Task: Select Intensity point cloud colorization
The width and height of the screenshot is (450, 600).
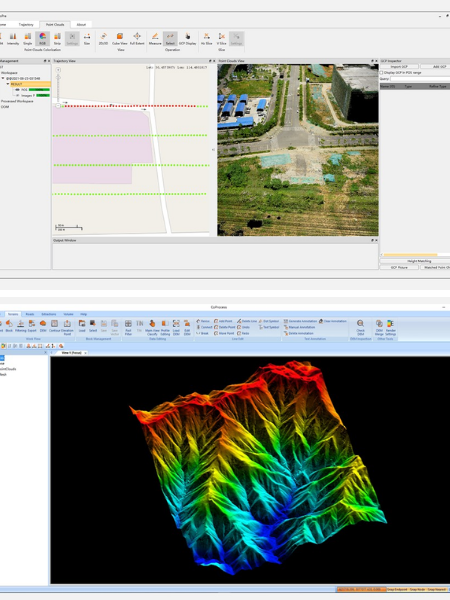Action: (13, 38)
